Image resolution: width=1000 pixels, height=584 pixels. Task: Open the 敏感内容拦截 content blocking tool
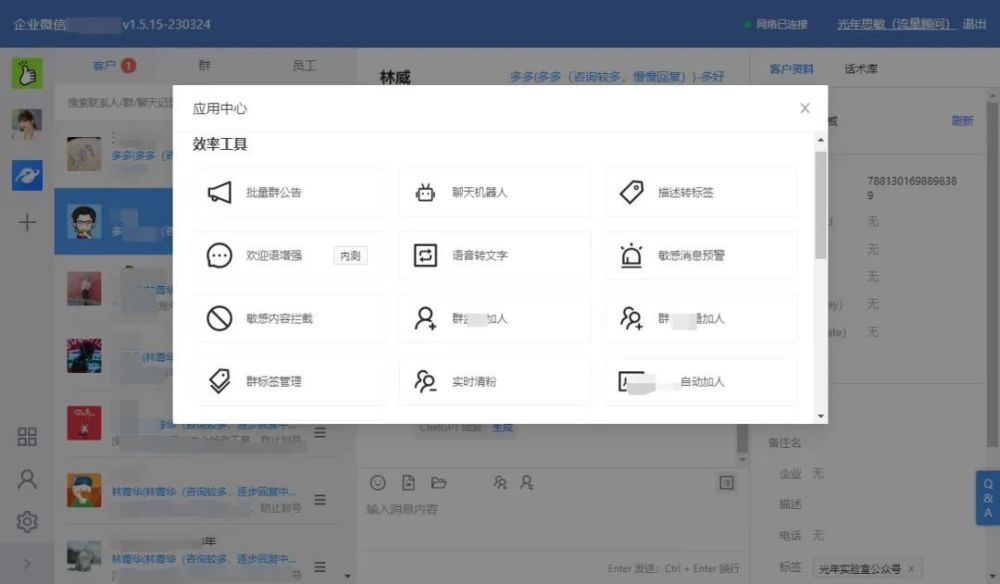pos(289,318)
